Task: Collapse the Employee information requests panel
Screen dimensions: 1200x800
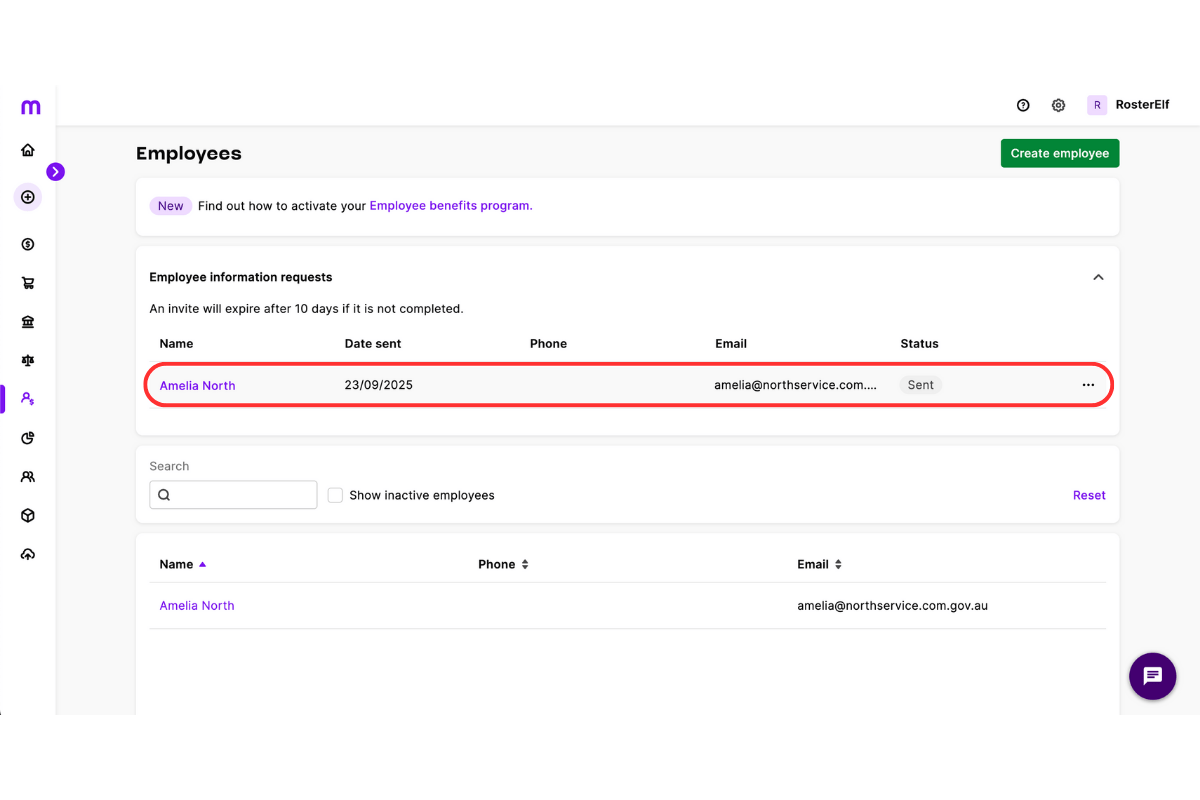Action: pyautogui.click(x=1097, y=277)
